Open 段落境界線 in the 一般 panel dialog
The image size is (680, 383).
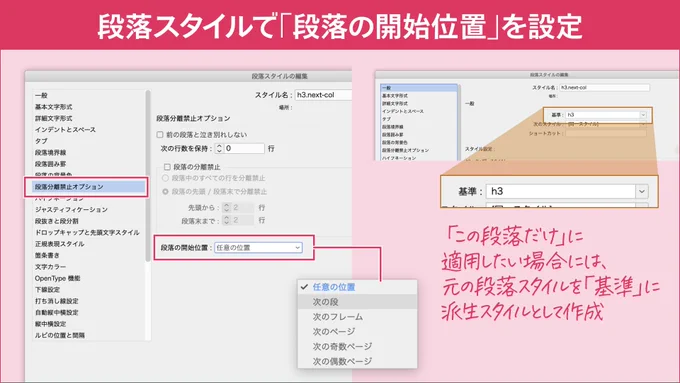392,127
